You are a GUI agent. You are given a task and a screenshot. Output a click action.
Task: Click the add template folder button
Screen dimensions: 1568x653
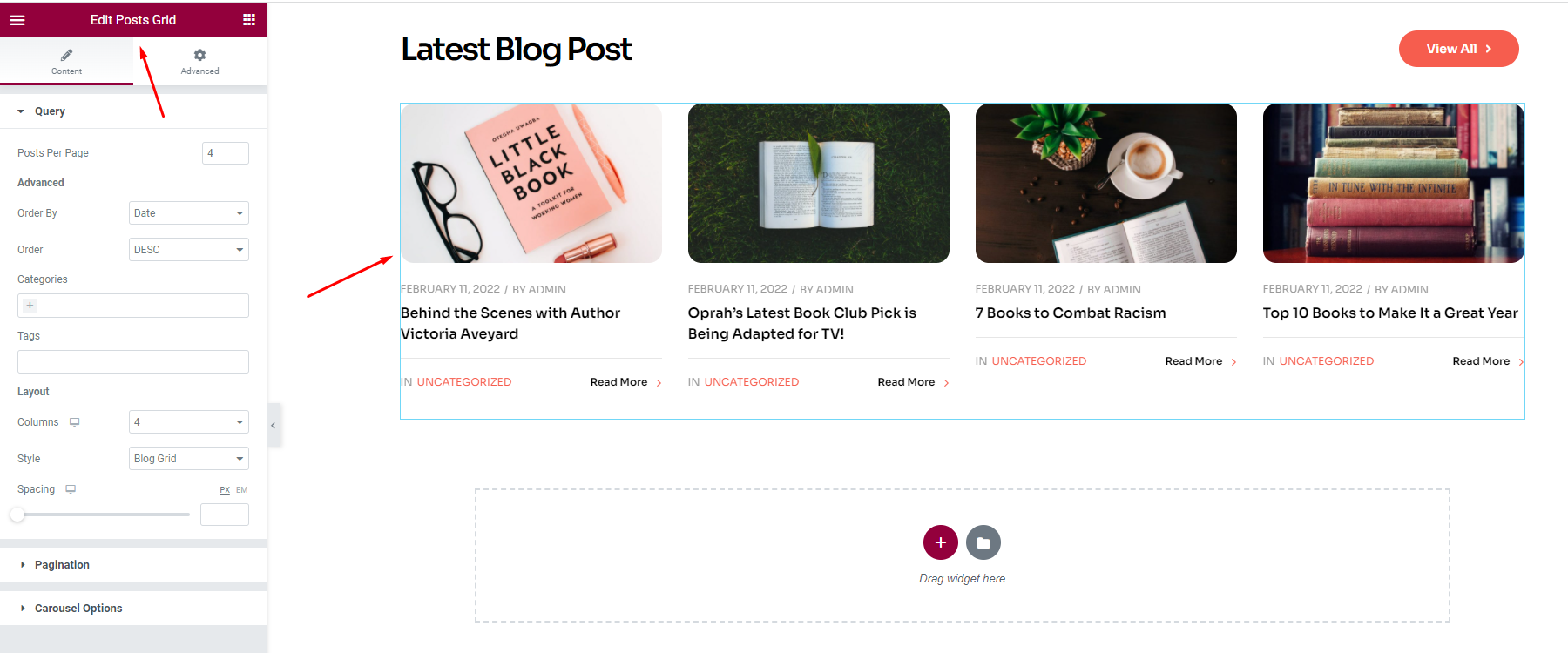pos(983,542)
